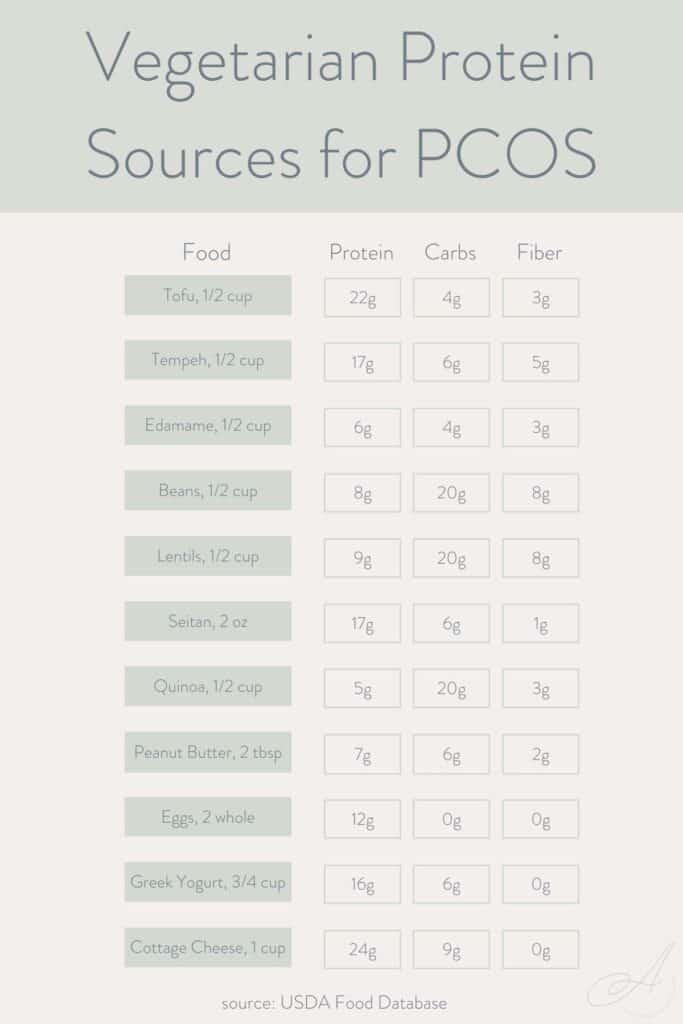Click the Protein column header

tap(361, 252)
